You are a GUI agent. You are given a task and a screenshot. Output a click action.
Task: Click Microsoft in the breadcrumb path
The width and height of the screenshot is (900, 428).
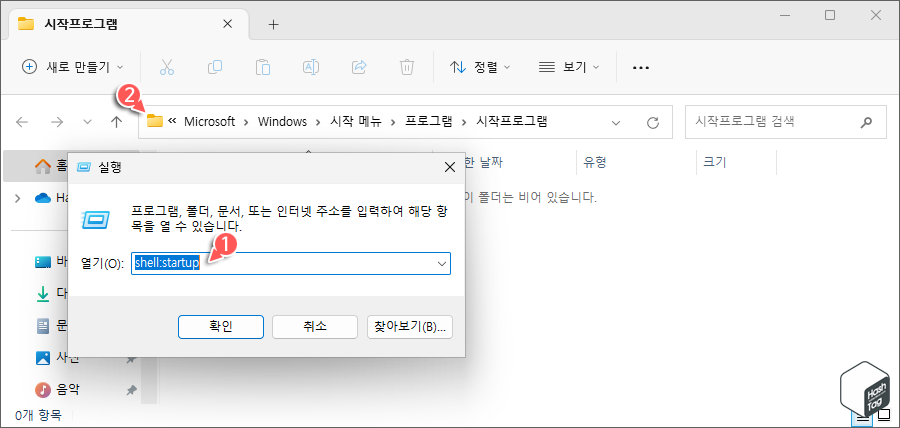tap(210, 122)
